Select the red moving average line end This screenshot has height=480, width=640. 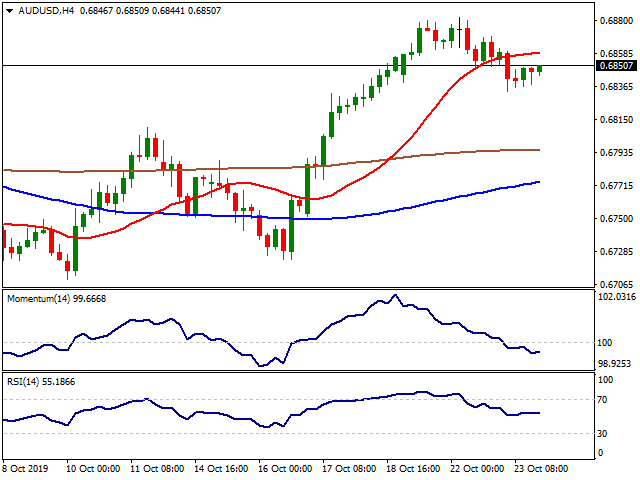point(538,53)
